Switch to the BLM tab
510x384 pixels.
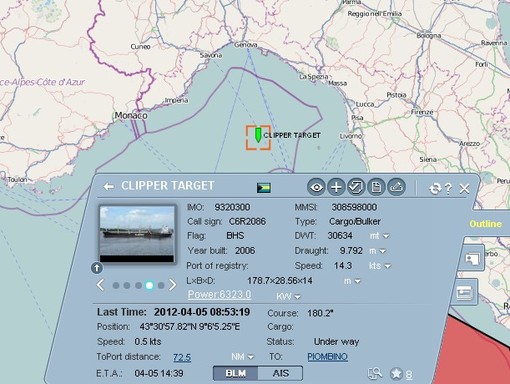pos(235,373)
